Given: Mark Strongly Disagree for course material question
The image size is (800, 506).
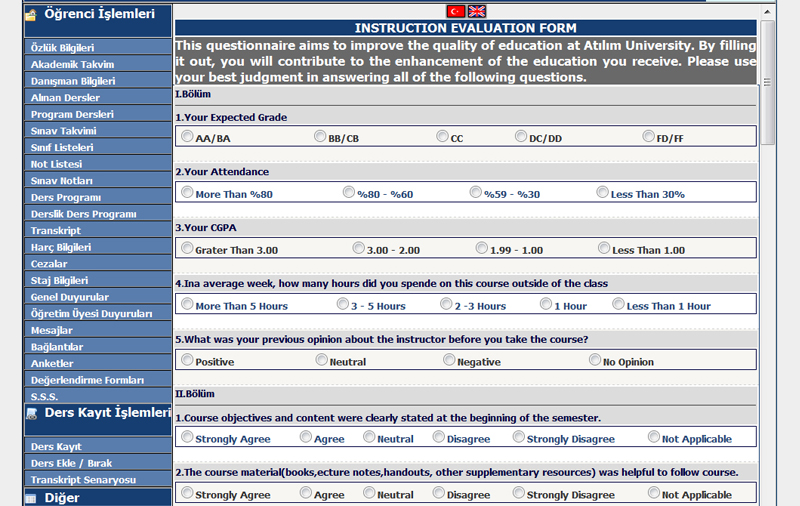Looking at the screenshot, I should (x=518, y=492).
